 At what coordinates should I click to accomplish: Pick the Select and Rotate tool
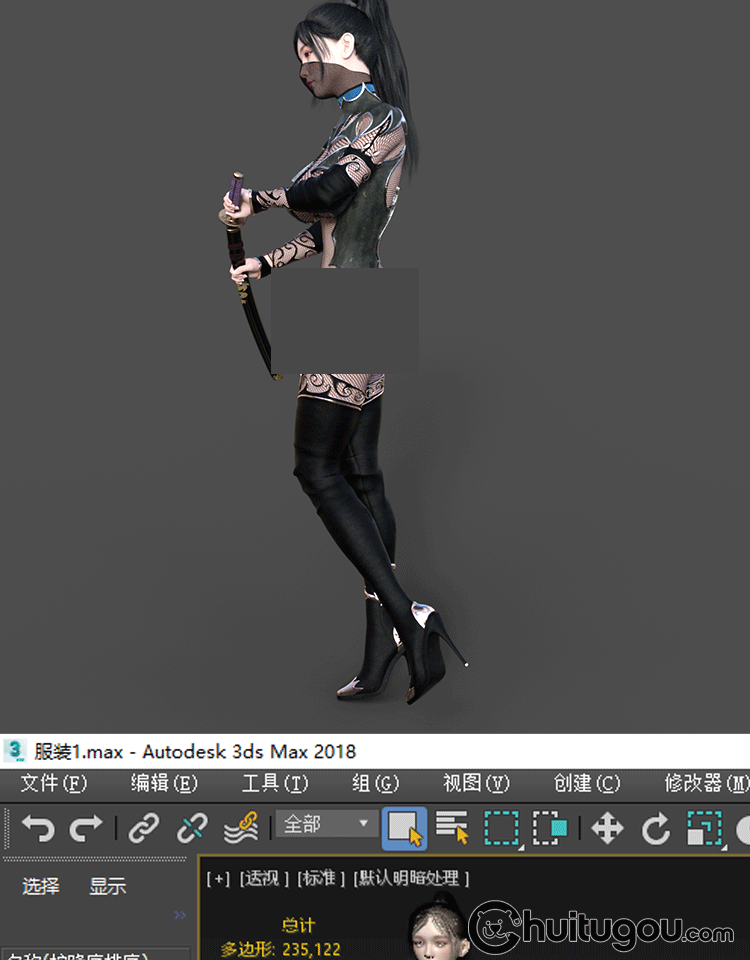tap(656, 828)
